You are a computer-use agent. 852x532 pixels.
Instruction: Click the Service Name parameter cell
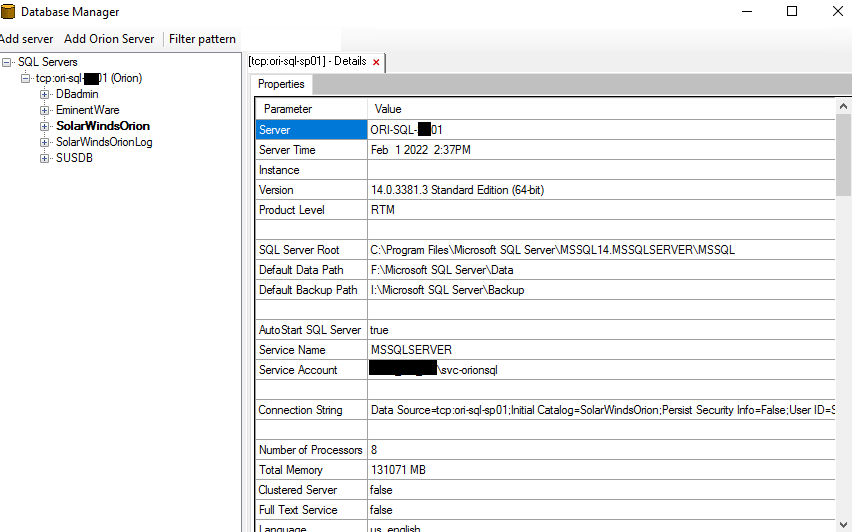tap(311, 350)
